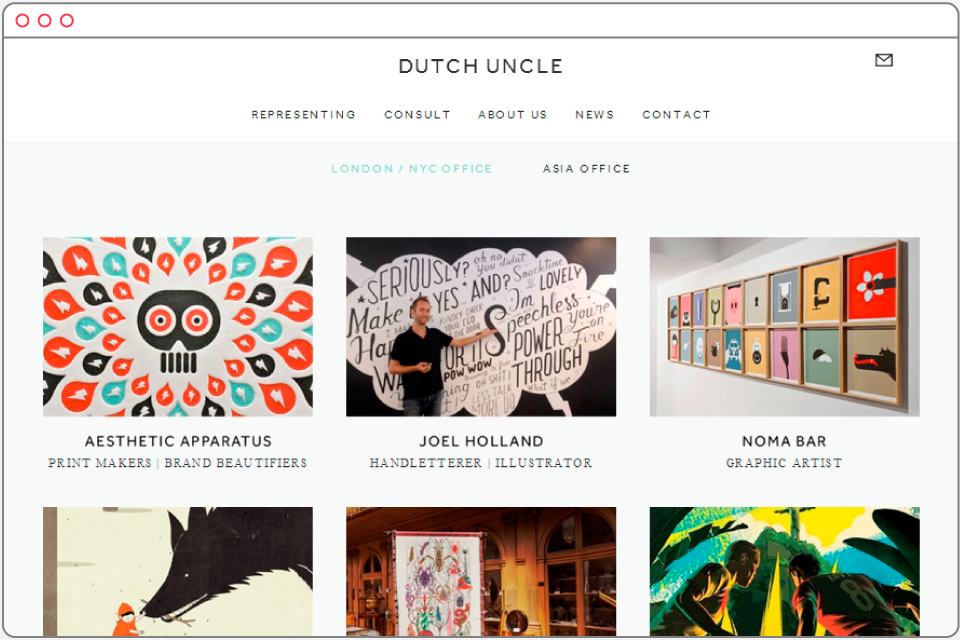Open the News section

click(x=594, y=115)
